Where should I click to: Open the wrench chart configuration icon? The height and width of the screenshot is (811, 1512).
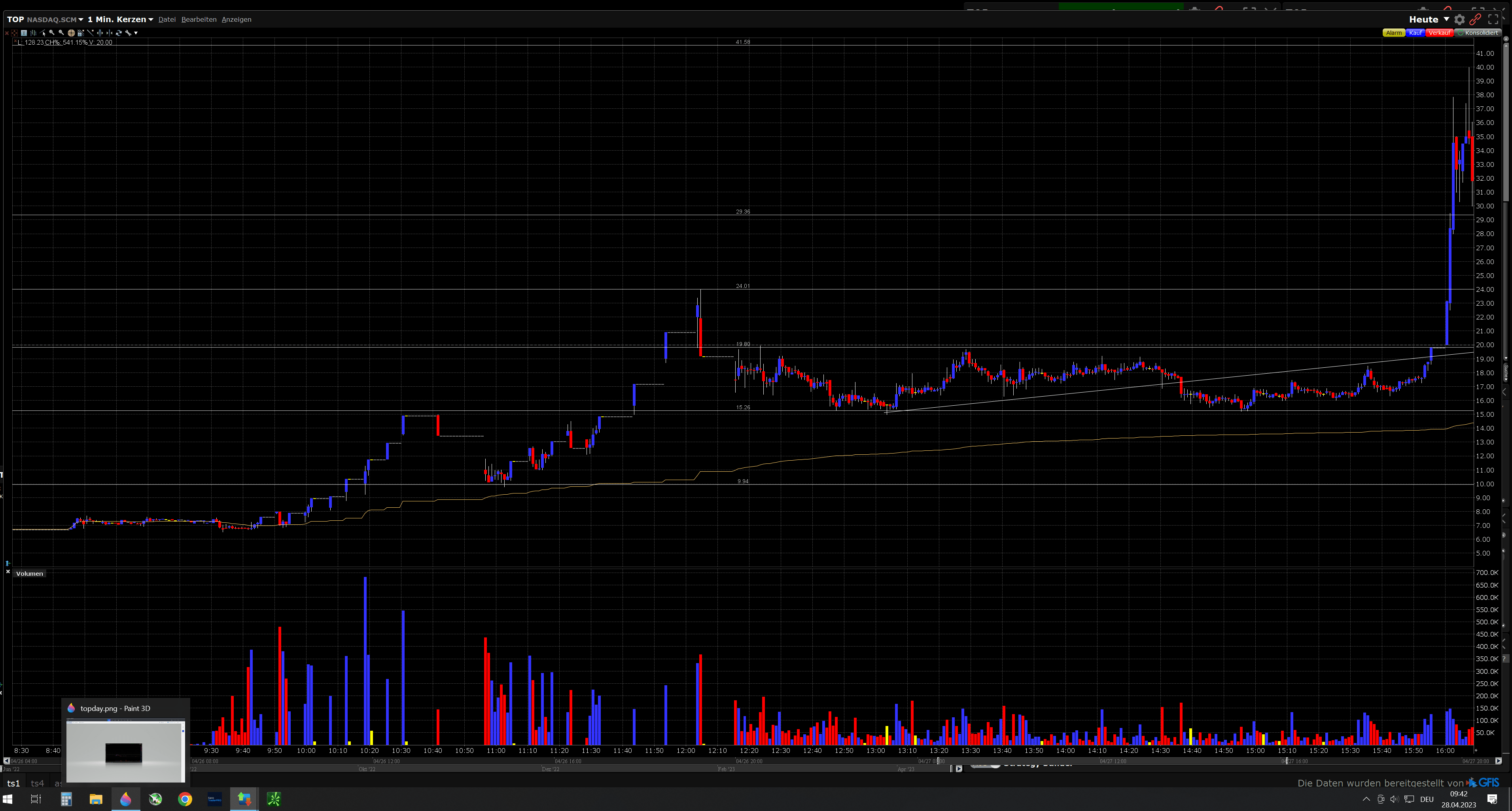(129, 33)
